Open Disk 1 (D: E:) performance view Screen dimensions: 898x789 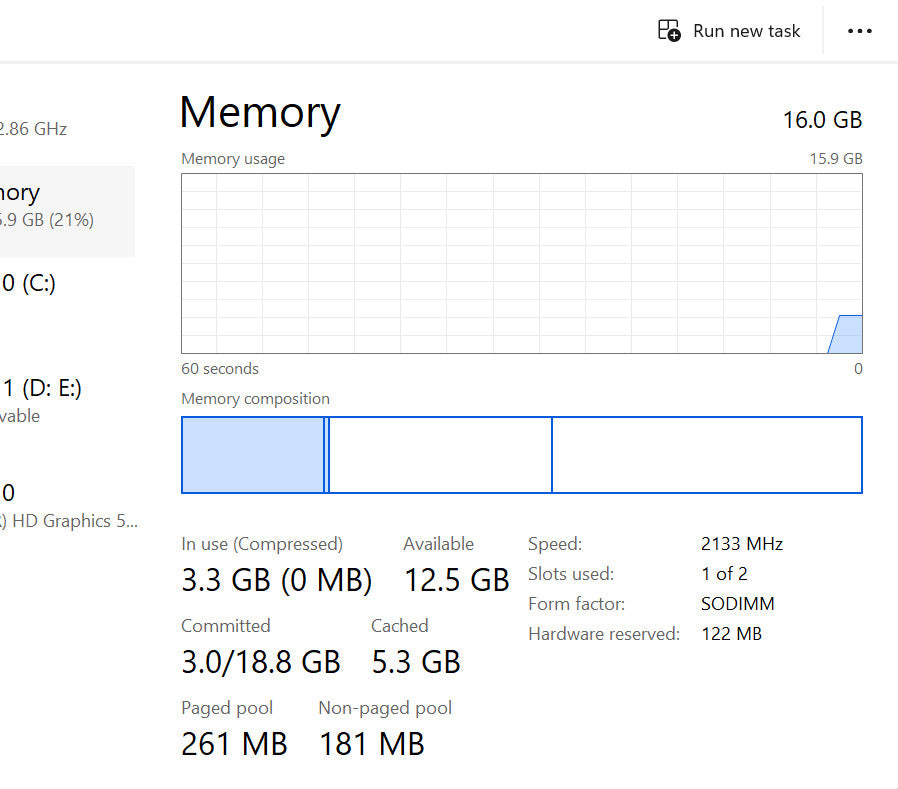click(40, 400)
